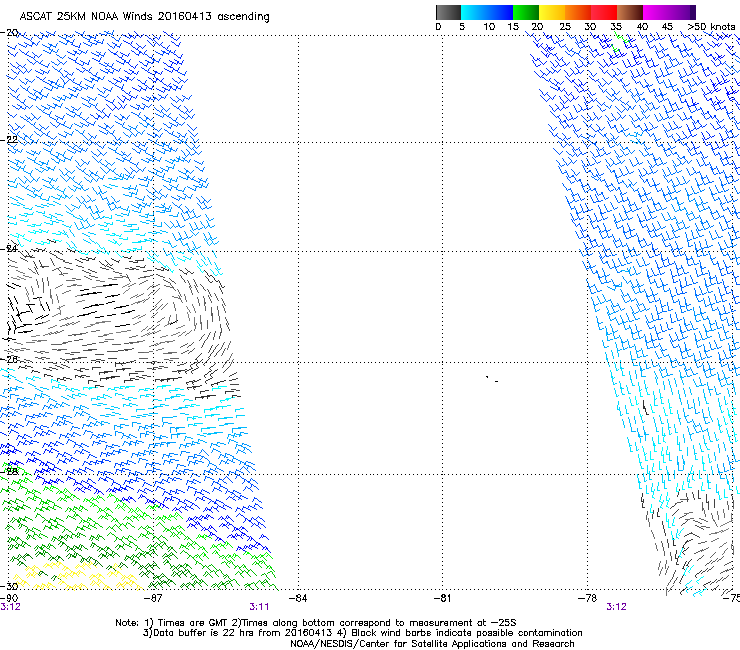740x650 pixels.
Task: Click the "3:12" time label near -78
Action: (616, 607)
